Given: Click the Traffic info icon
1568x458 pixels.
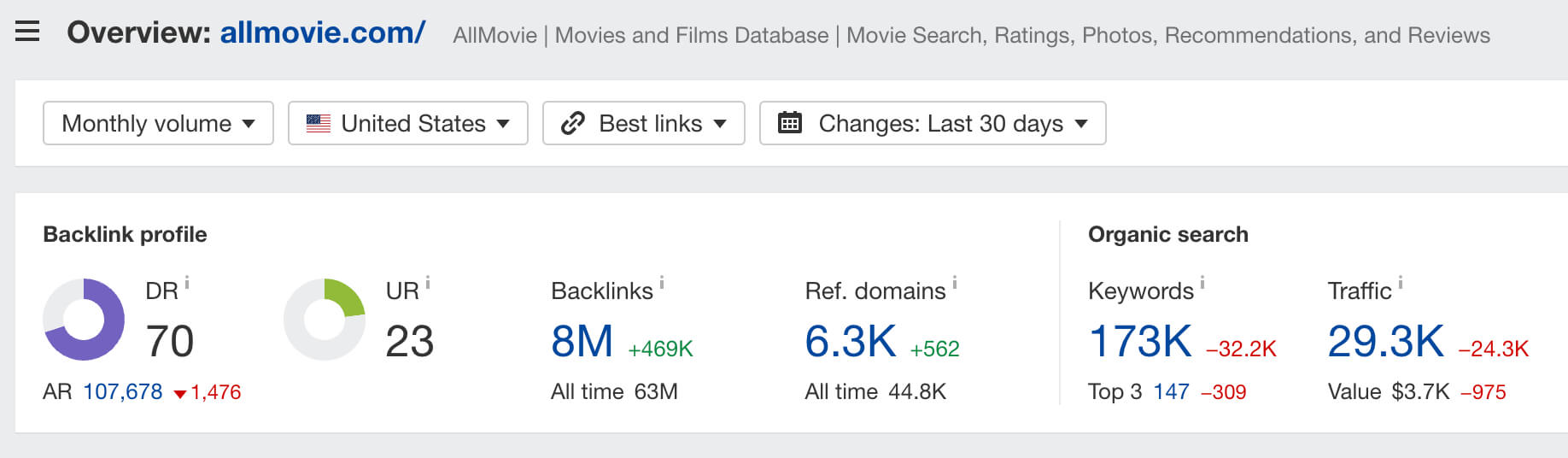Looking at the screenshot, I should tap(1401, 282).
